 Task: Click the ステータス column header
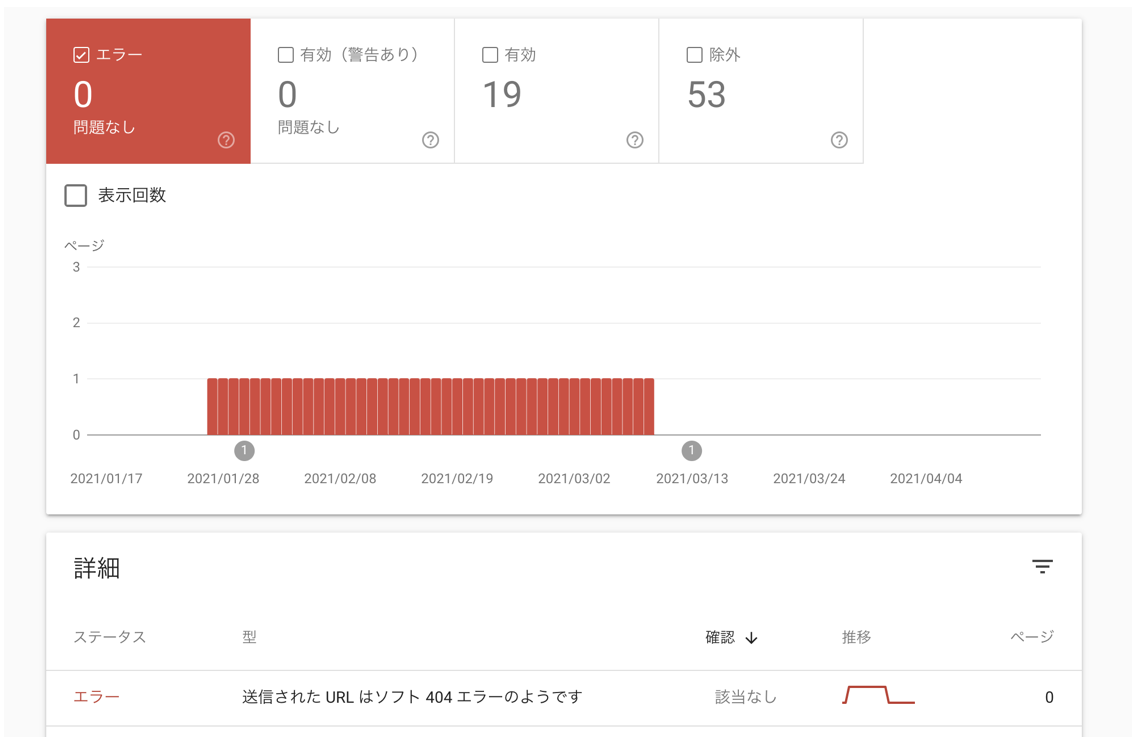[110, 638]
